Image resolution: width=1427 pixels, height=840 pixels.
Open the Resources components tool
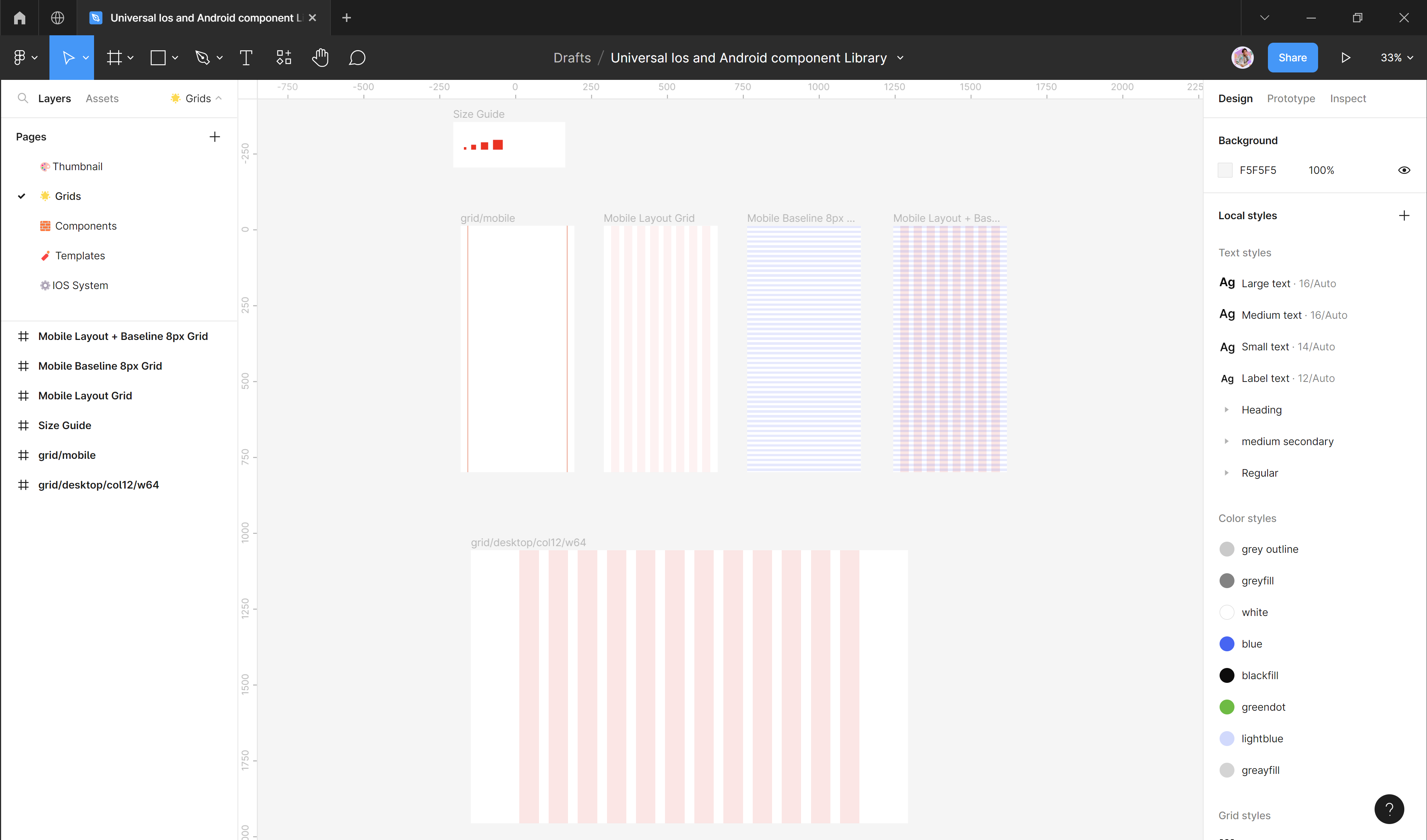pyautogui.click(x=284, y=58)
